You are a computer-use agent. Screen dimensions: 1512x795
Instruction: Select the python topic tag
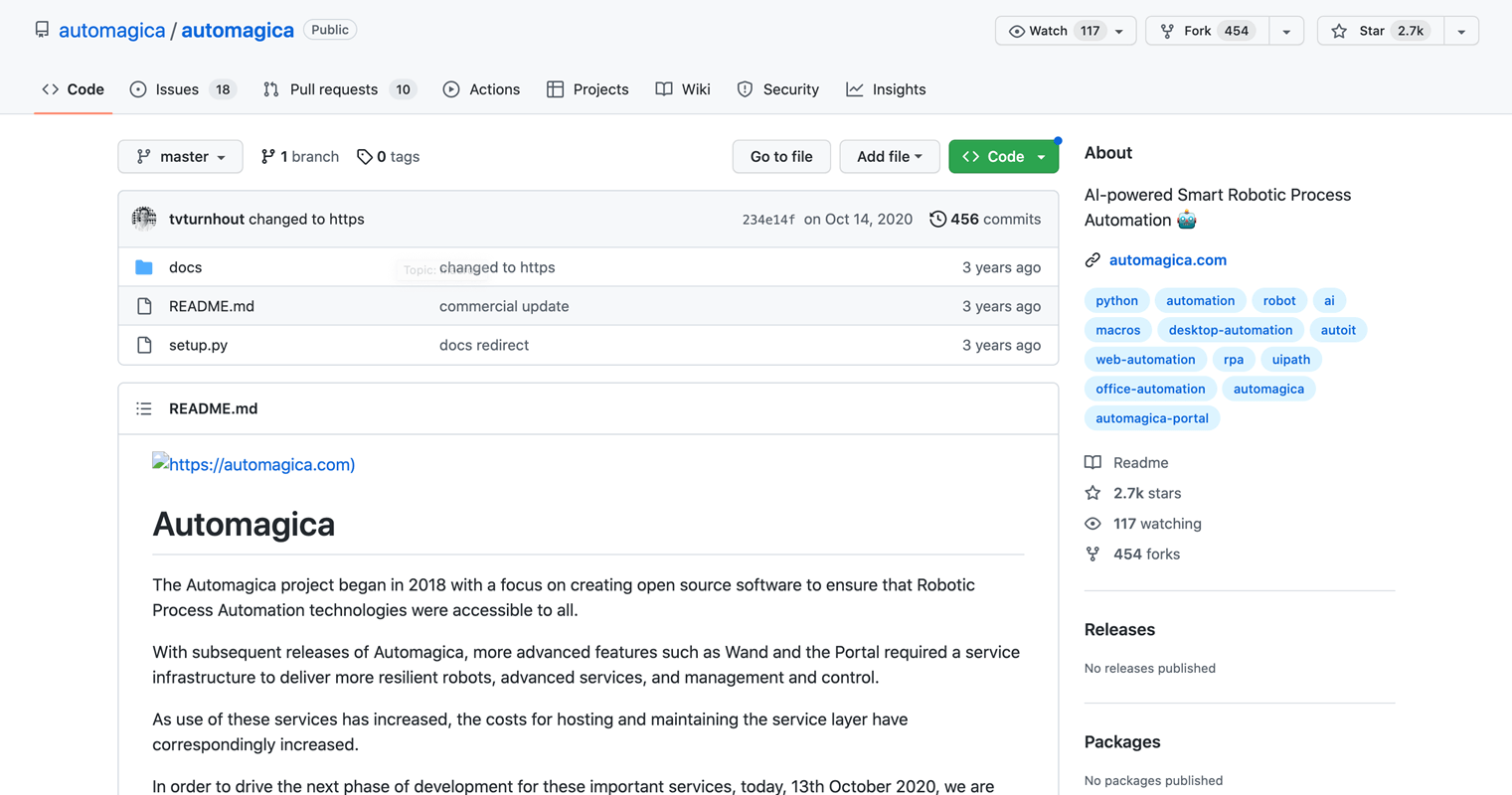click(1116, 300)
